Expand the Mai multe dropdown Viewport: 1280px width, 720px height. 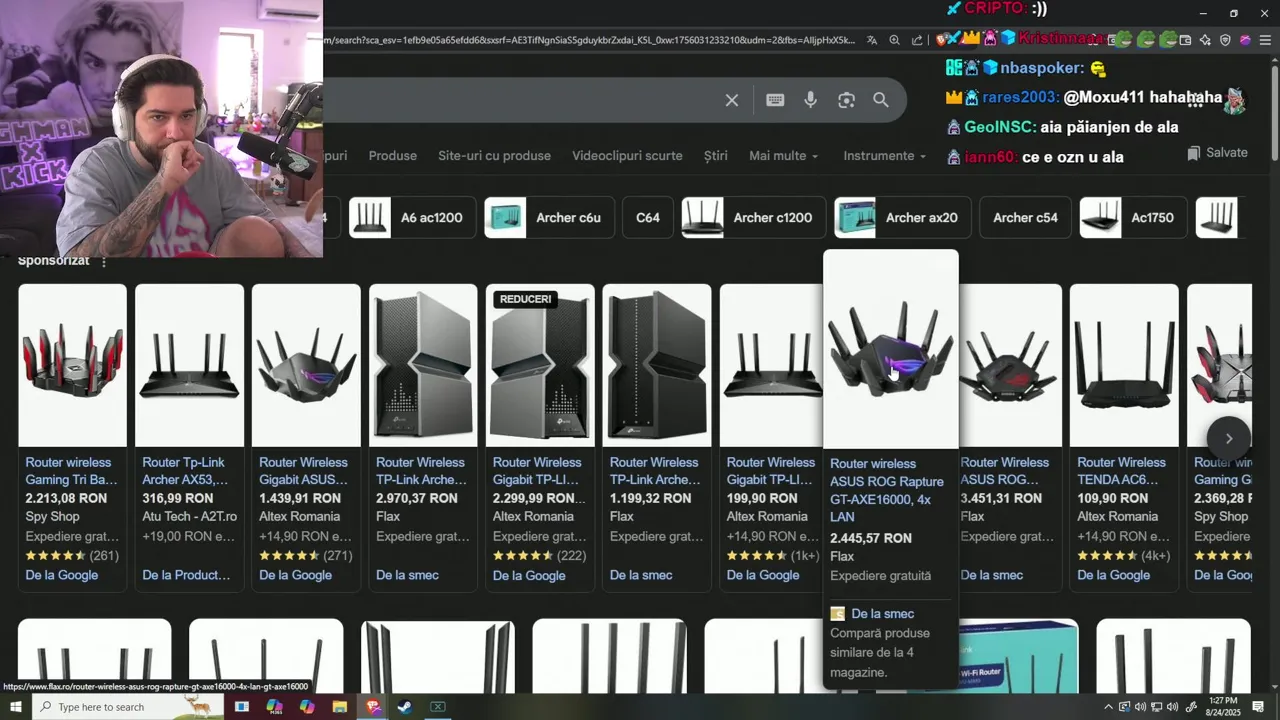[x=783, y=156]
